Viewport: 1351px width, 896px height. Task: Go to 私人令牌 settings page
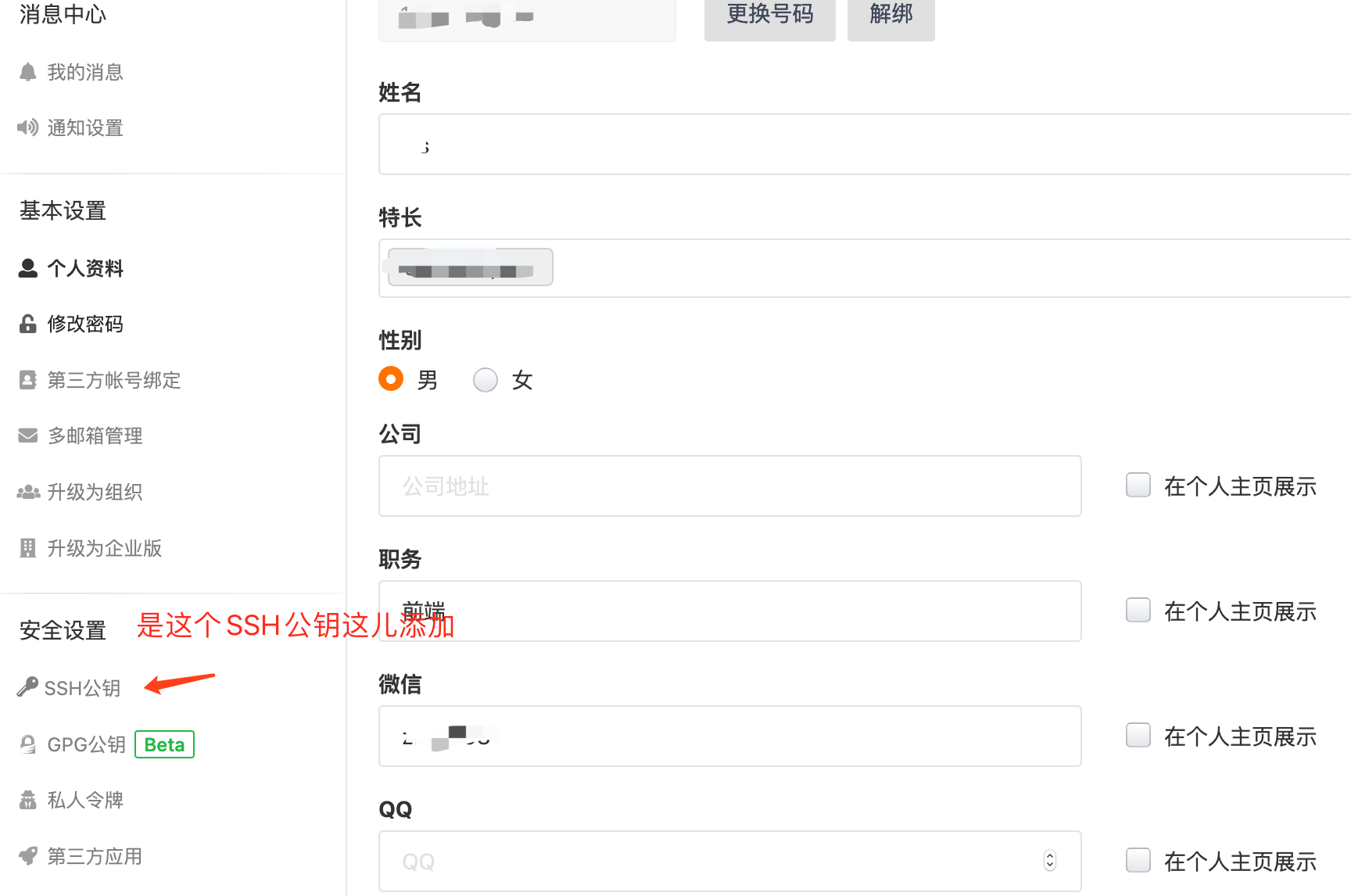coord(85,800)
